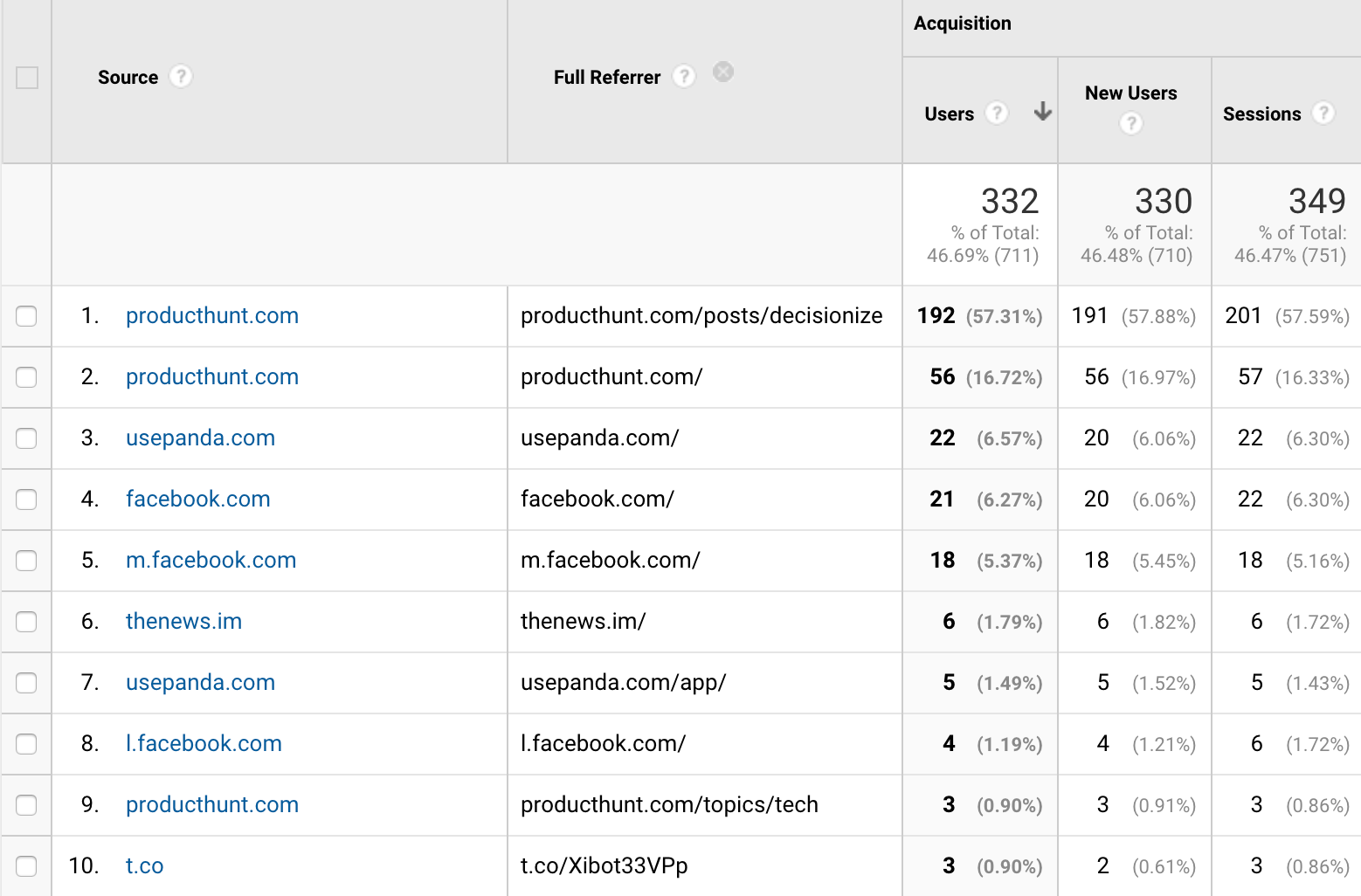The width and height of the screenshot is (1361, 896).
Task: Select referrer text m.facebook.com/
Action: coord(611,561)
